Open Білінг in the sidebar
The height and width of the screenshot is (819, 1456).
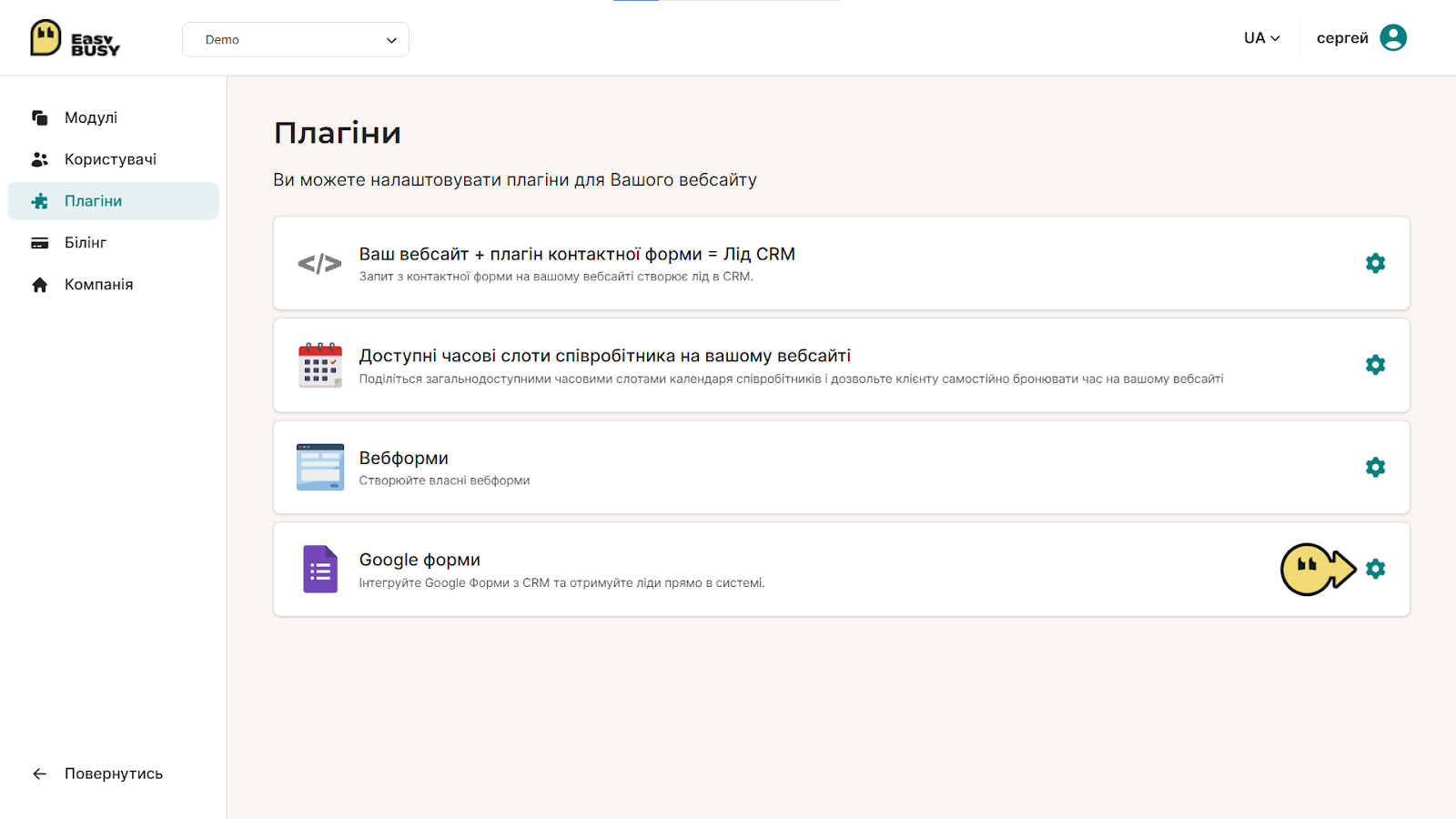coord(114,243)
